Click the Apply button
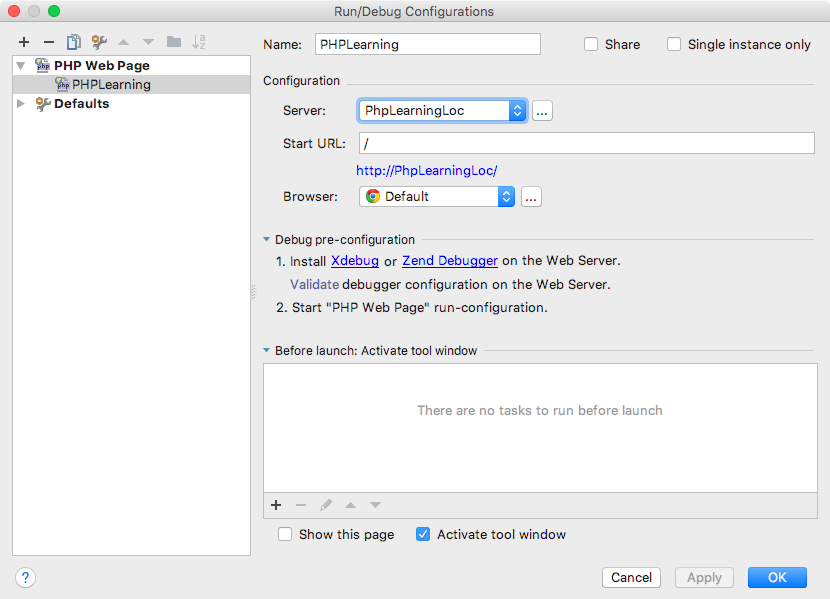 704,577
